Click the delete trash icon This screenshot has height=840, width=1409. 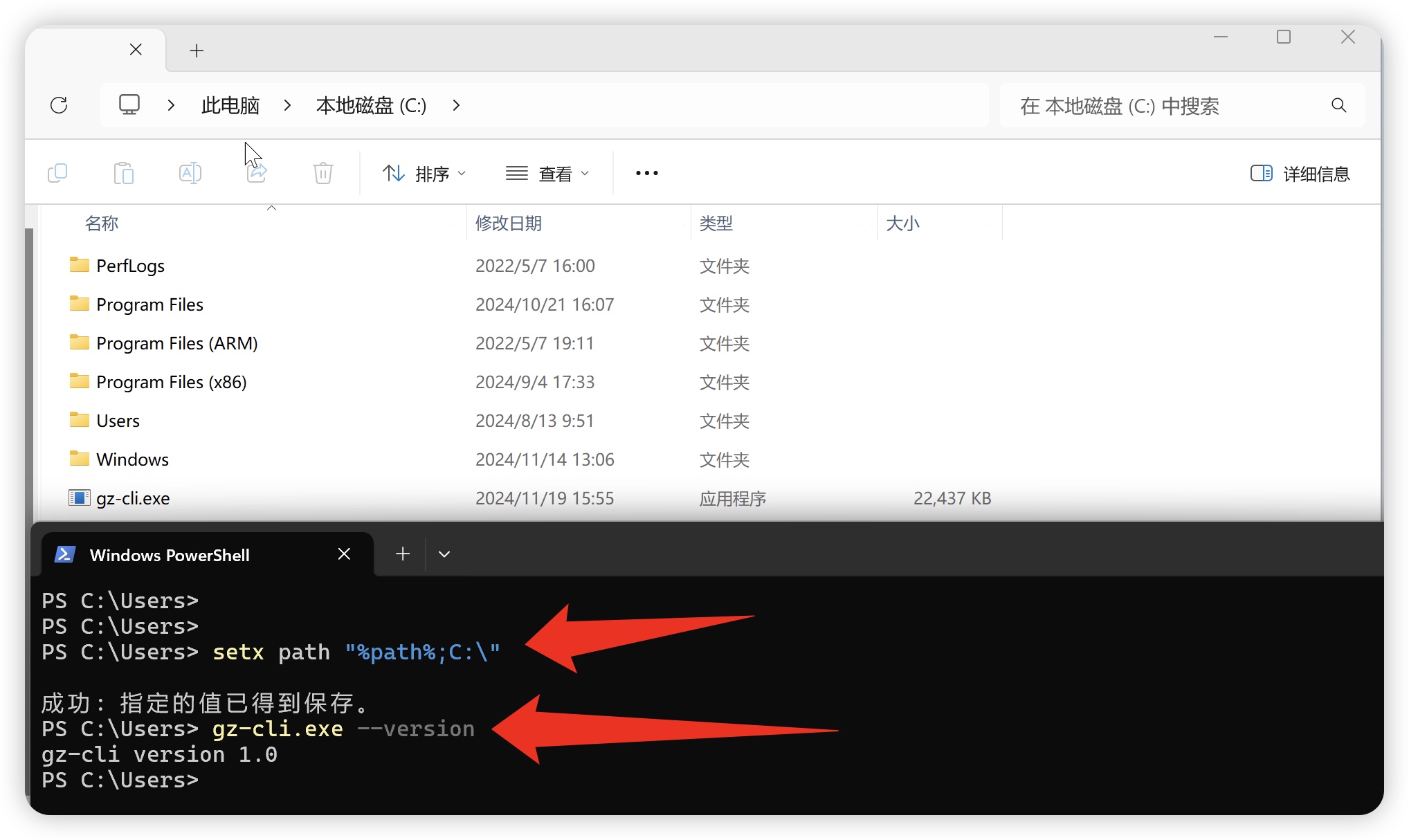tap(323, 173)
